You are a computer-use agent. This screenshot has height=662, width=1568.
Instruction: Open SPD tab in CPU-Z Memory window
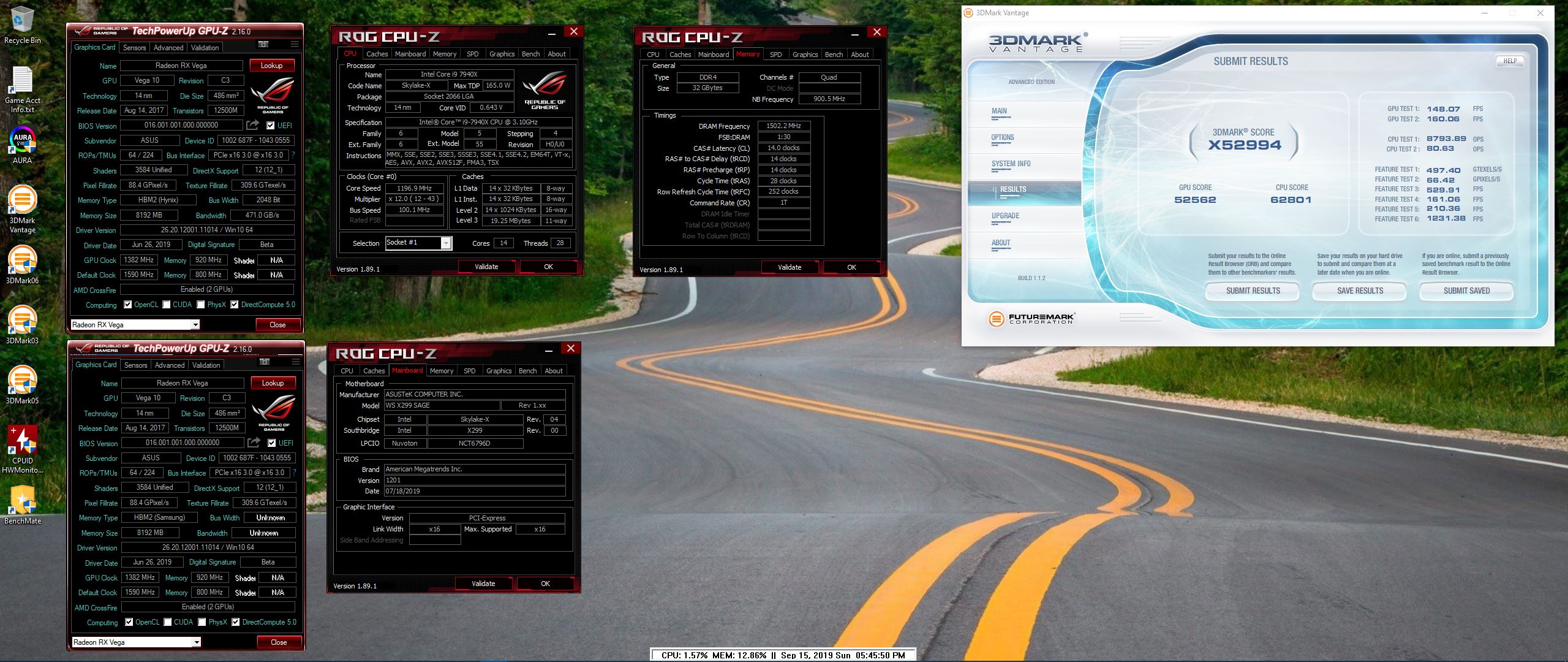pyautogui.click(x=775, y=55)
